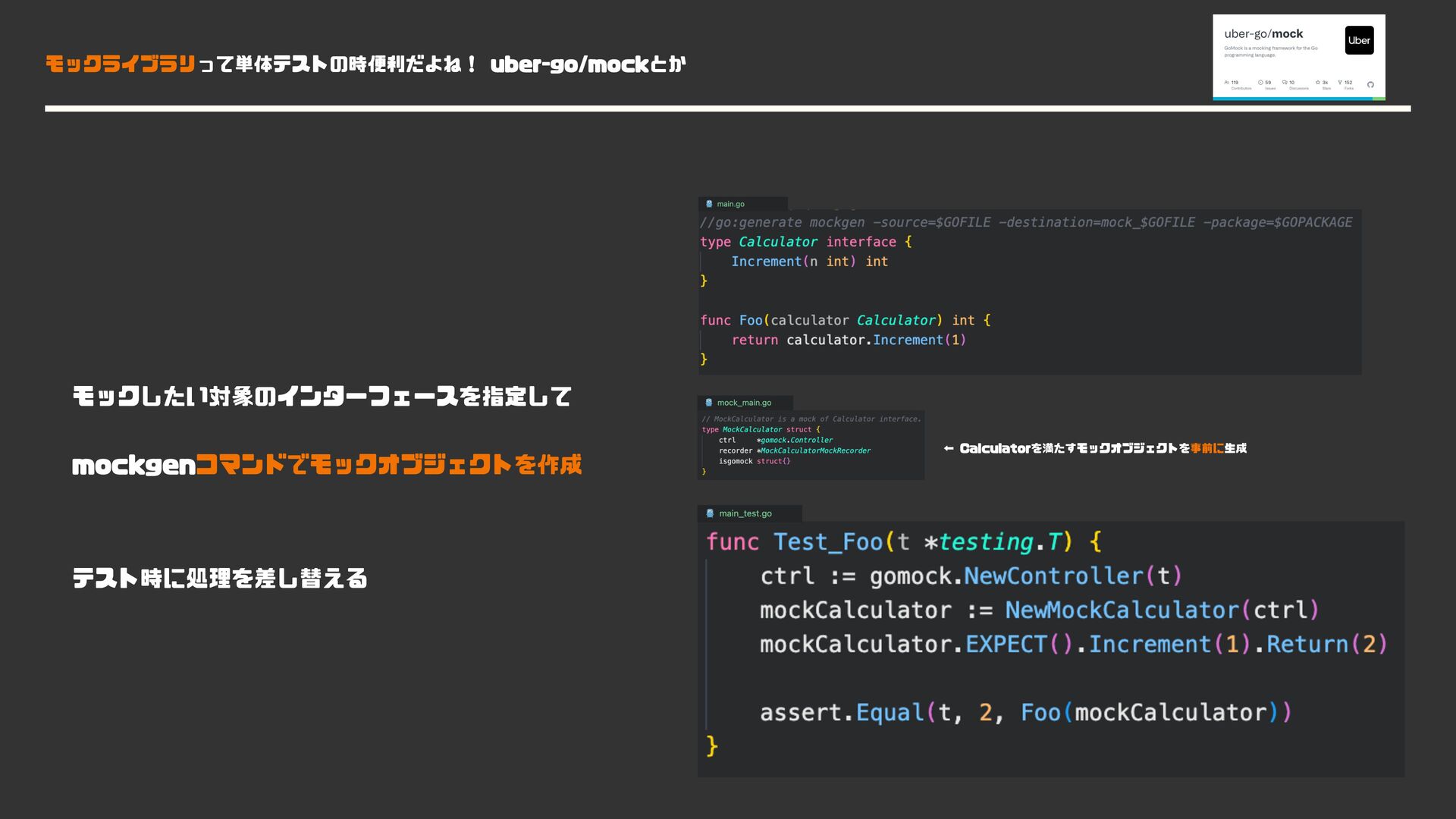The height and width of the screenshot is (819, 1456).
Task: Click the issues icon showing 59
Action: click(1260, 82)
